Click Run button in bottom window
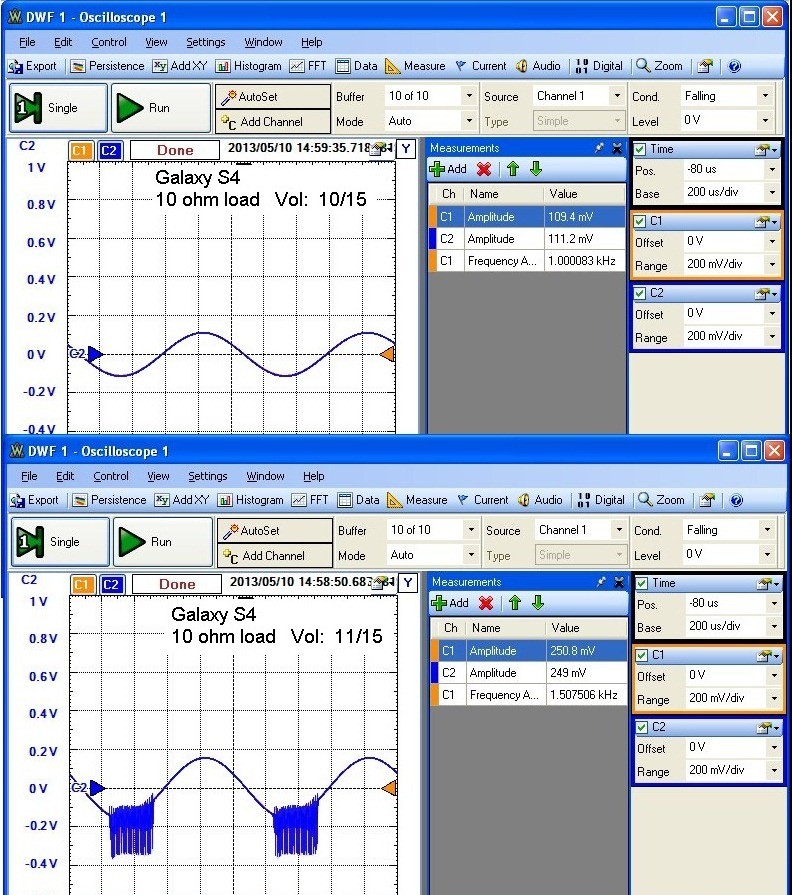The height and width of the screenshot is (895, 792). pos(163,542)
